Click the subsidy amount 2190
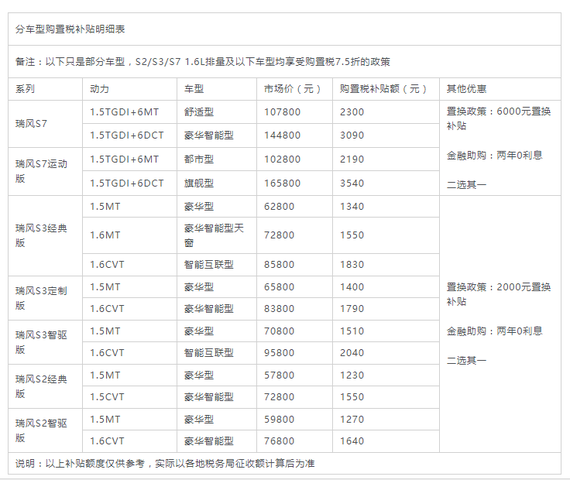The height and width of the screenshot is (480, 570). point(352,159)
